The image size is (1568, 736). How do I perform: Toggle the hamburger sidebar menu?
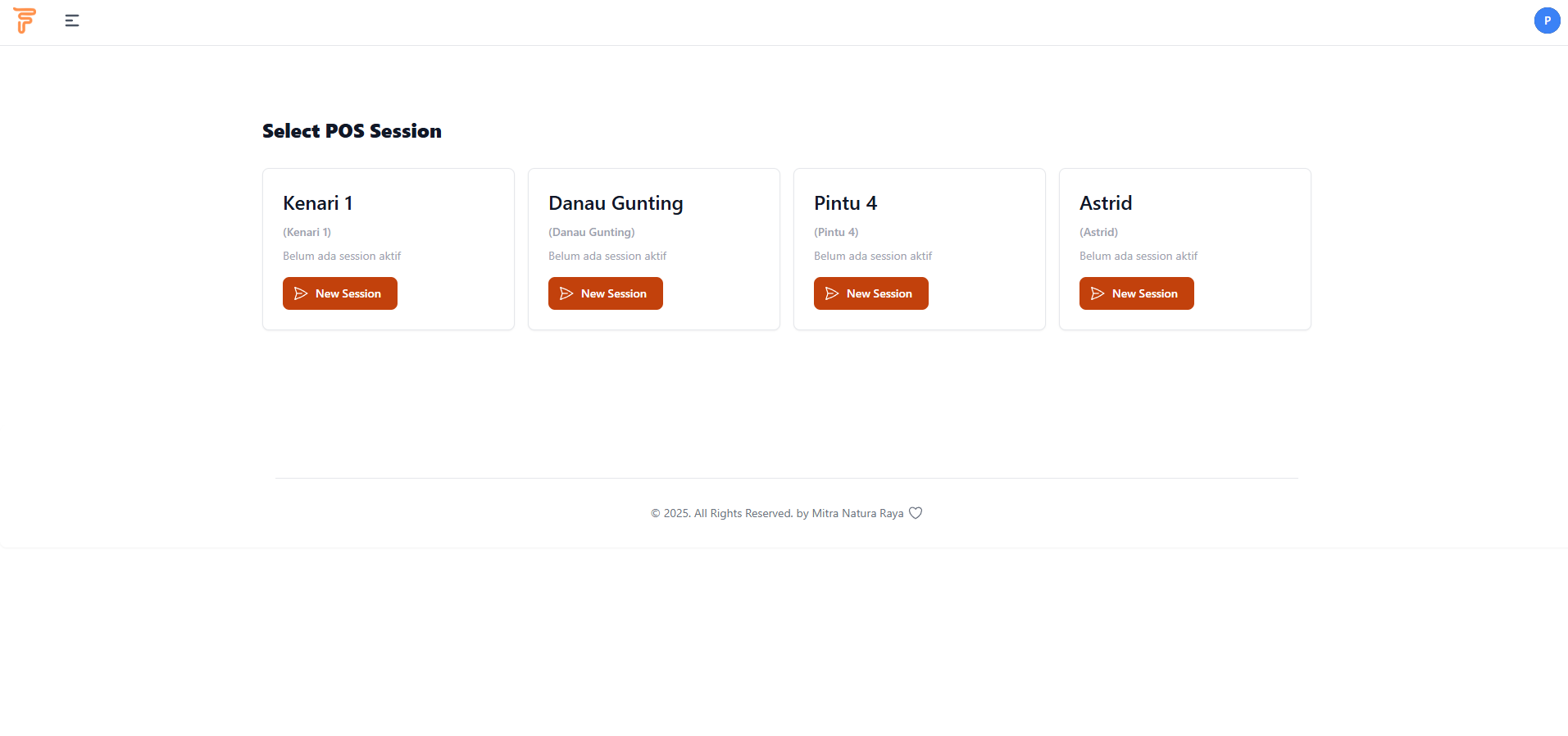[x=72, y=20]
